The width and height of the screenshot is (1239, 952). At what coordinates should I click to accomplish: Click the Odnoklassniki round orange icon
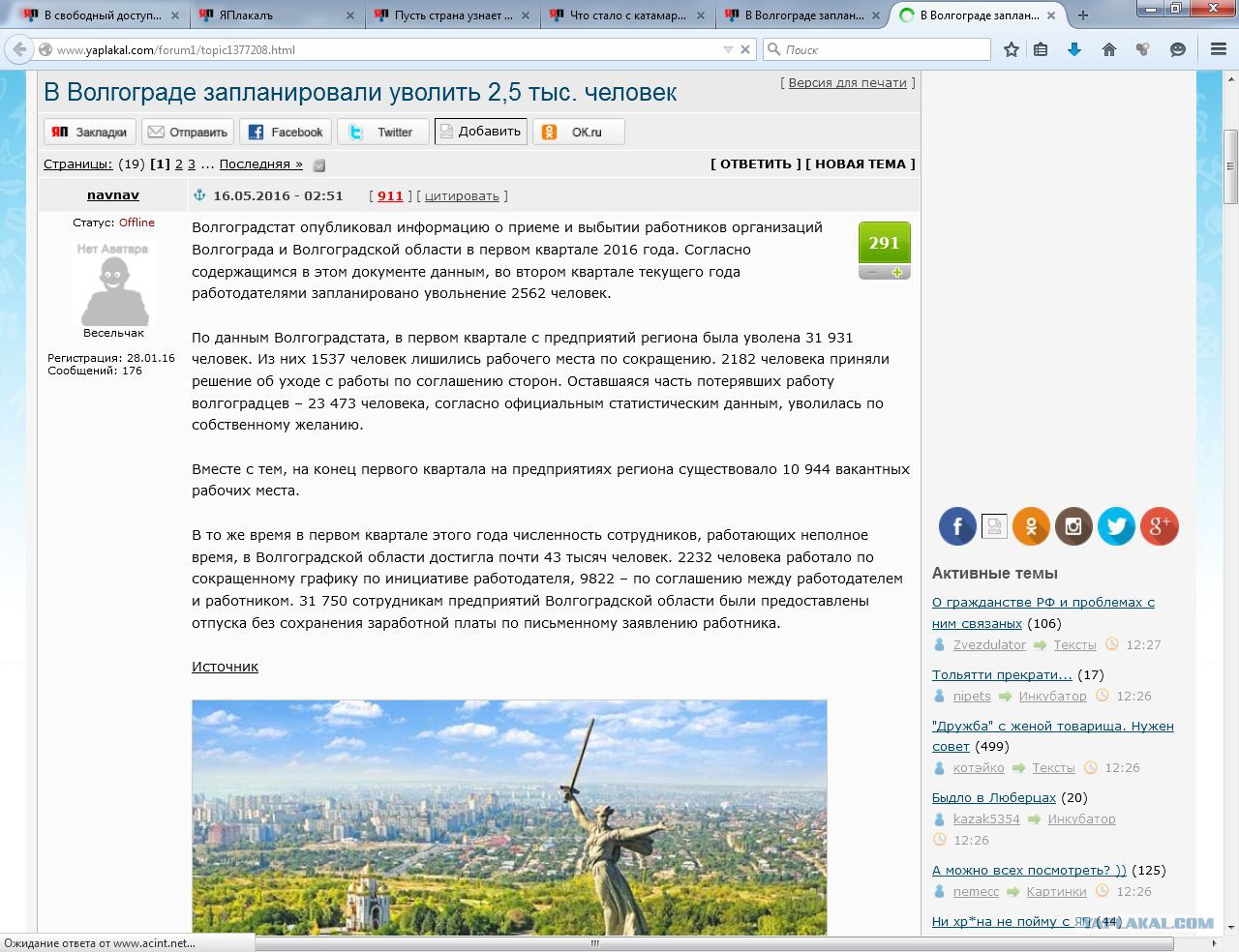[x=1031, y=526]
